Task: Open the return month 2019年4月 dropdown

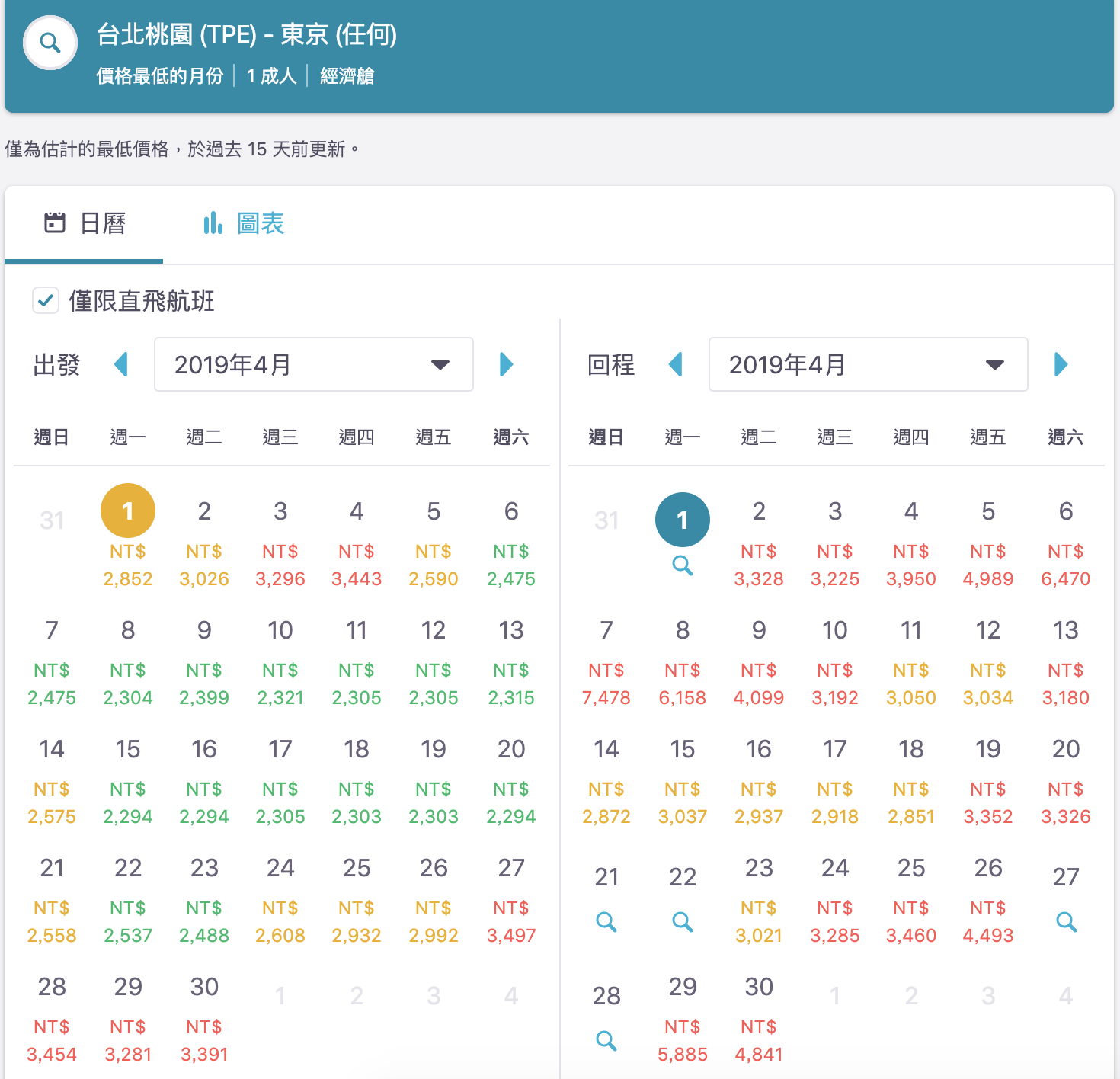Action: point(868,364)
